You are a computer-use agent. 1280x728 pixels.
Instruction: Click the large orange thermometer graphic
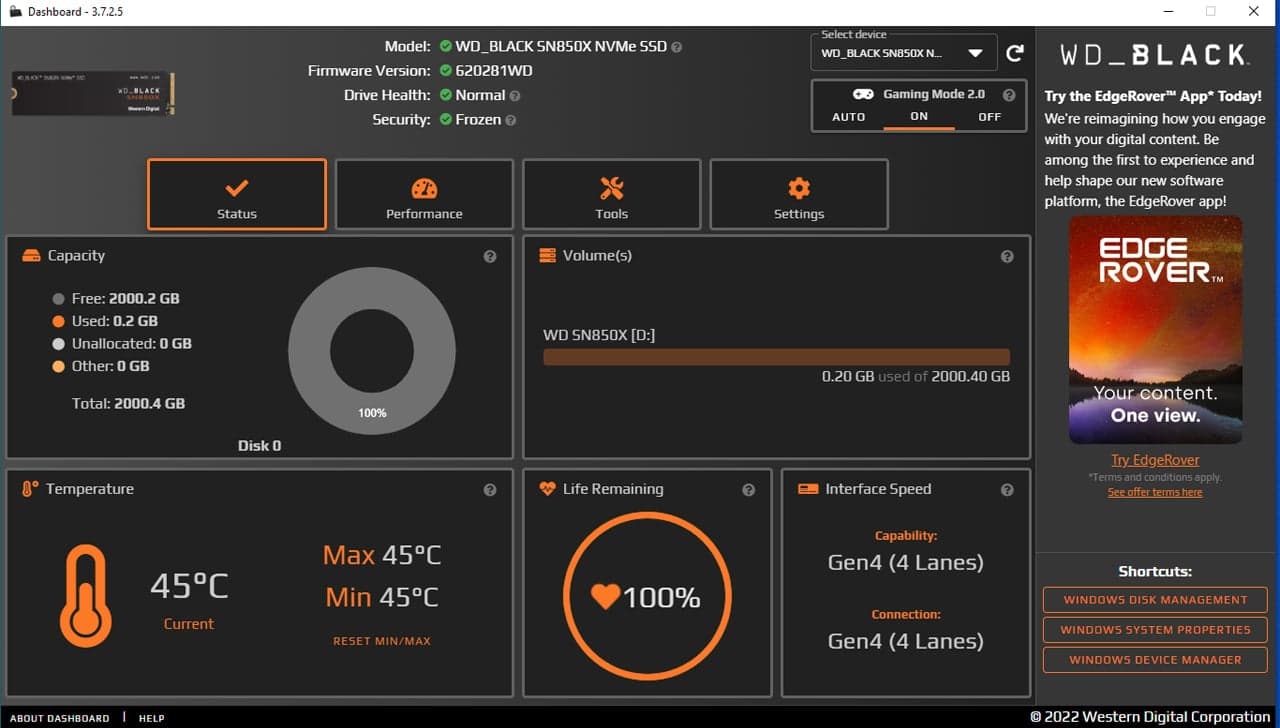coord(85,596)
